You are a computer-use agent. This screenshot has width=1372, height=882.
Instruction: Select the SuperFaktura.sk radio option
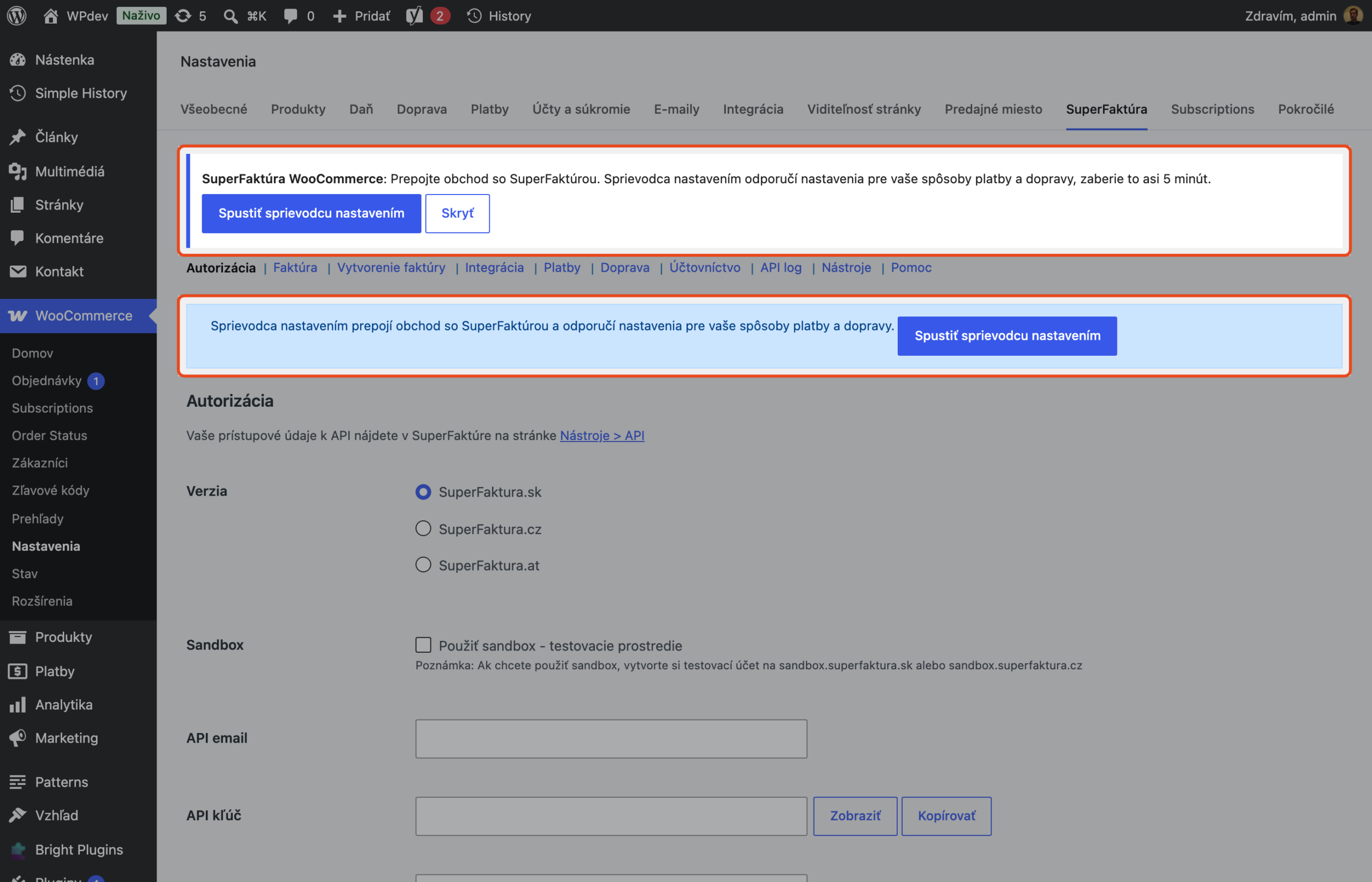(423, 492)
